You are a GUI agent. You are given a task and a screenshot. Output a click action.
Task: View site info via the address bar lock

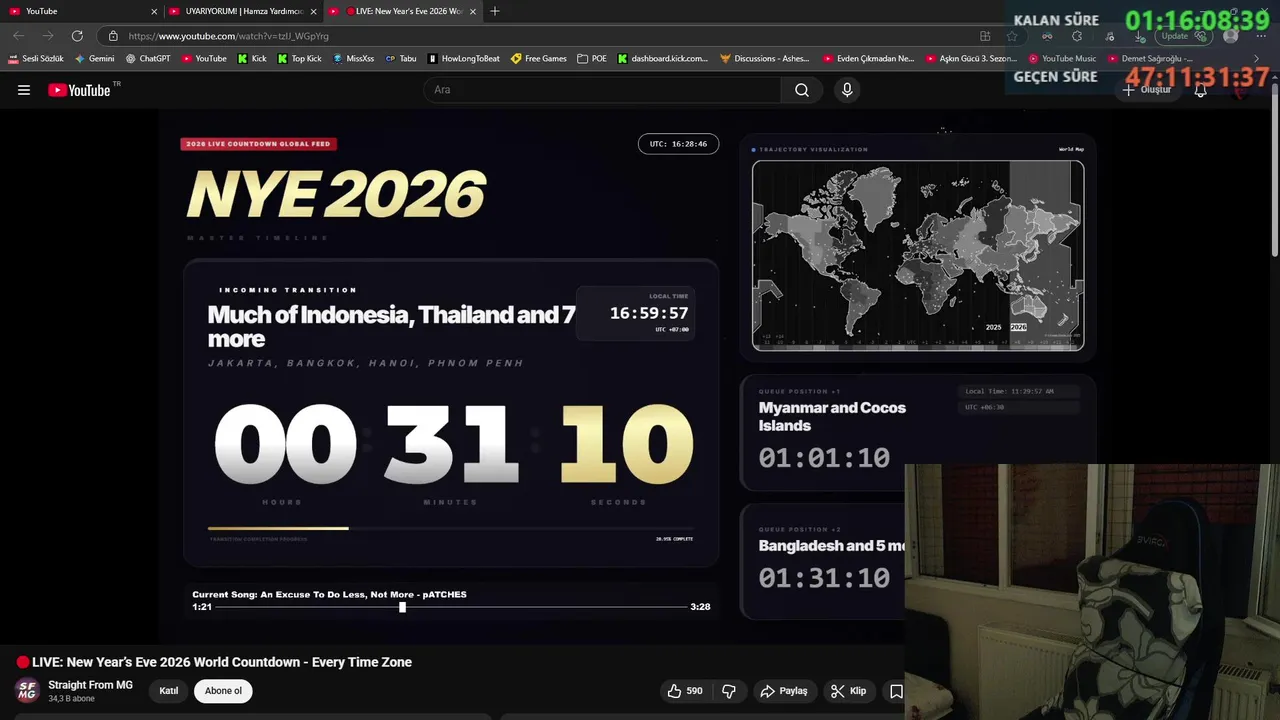(x=113, y=36)
